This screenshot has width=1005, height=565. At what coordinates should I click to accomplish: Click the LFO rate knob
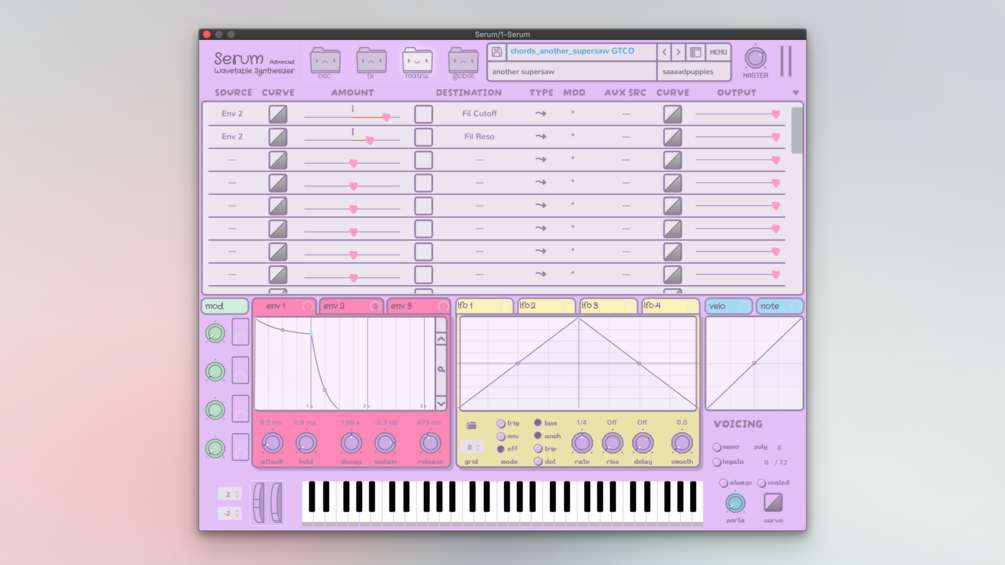click(581, 443)
